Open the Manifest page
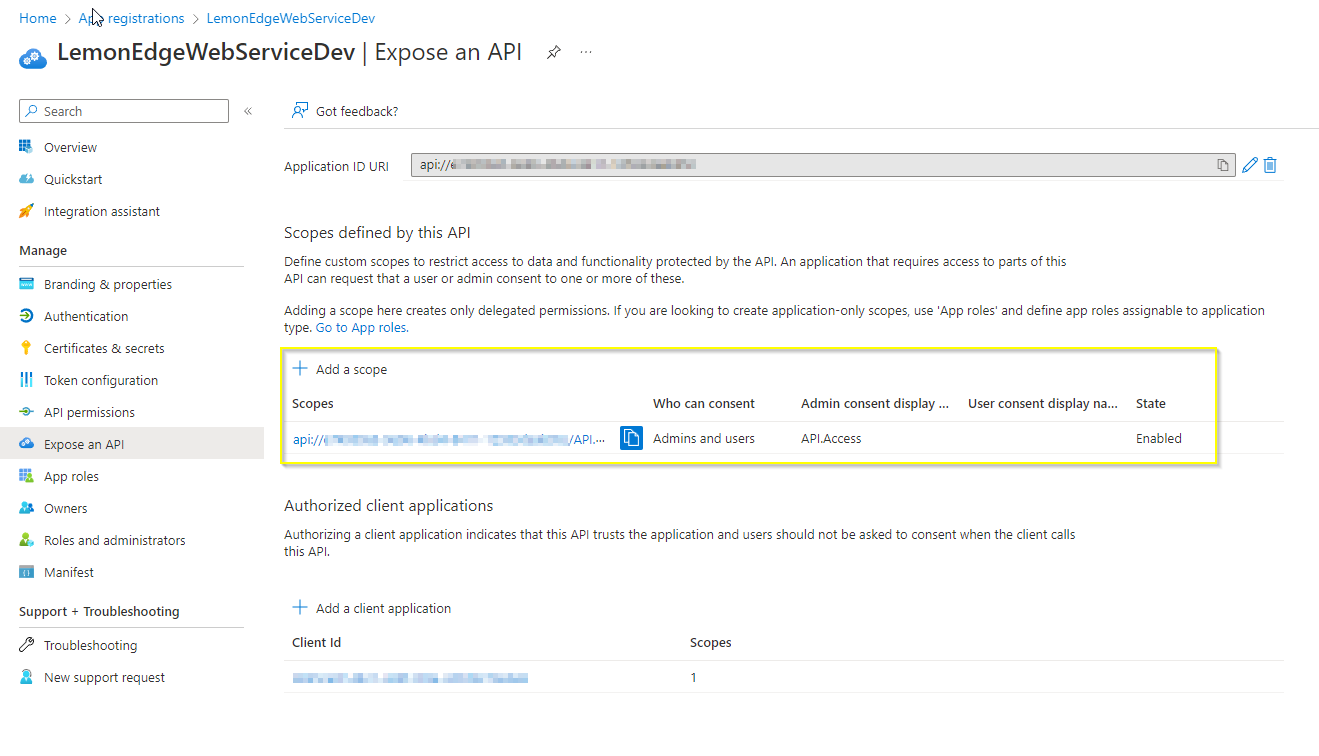This screenshot has width=1319, height=756. pos(67,571)
